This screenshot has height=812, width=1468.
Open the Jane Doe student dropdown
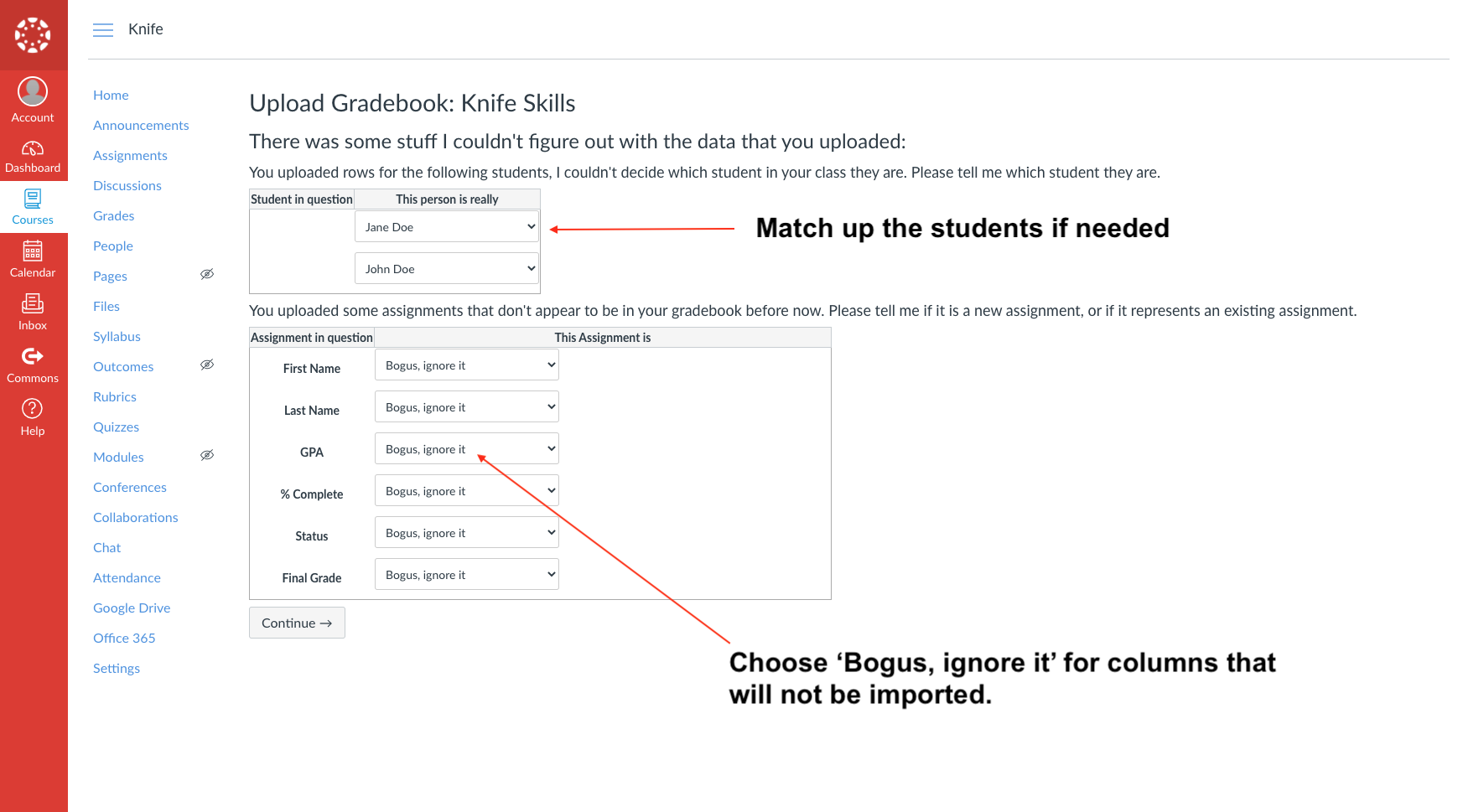447,226
